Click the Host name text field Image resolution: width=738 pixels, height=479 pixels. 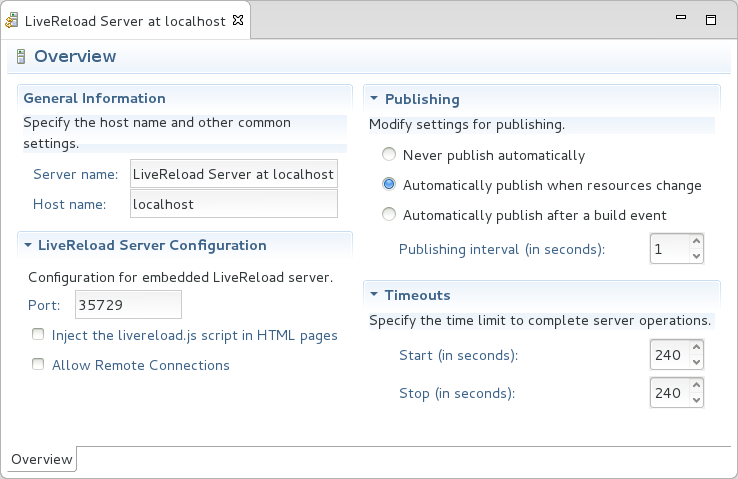point(233,203)
